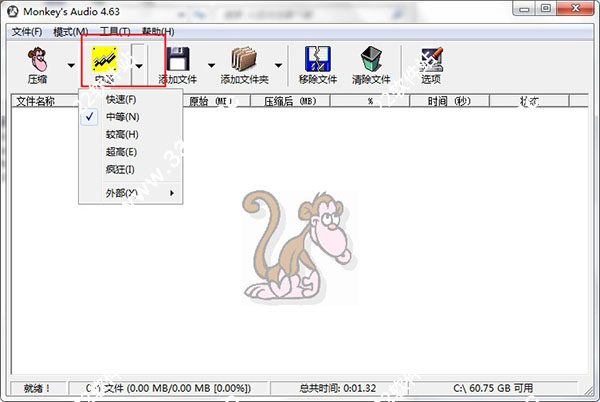The image size is (600, 402).
Task: Expand the dropdown arrow beside 添加文件夹
Action: (278, 65)
